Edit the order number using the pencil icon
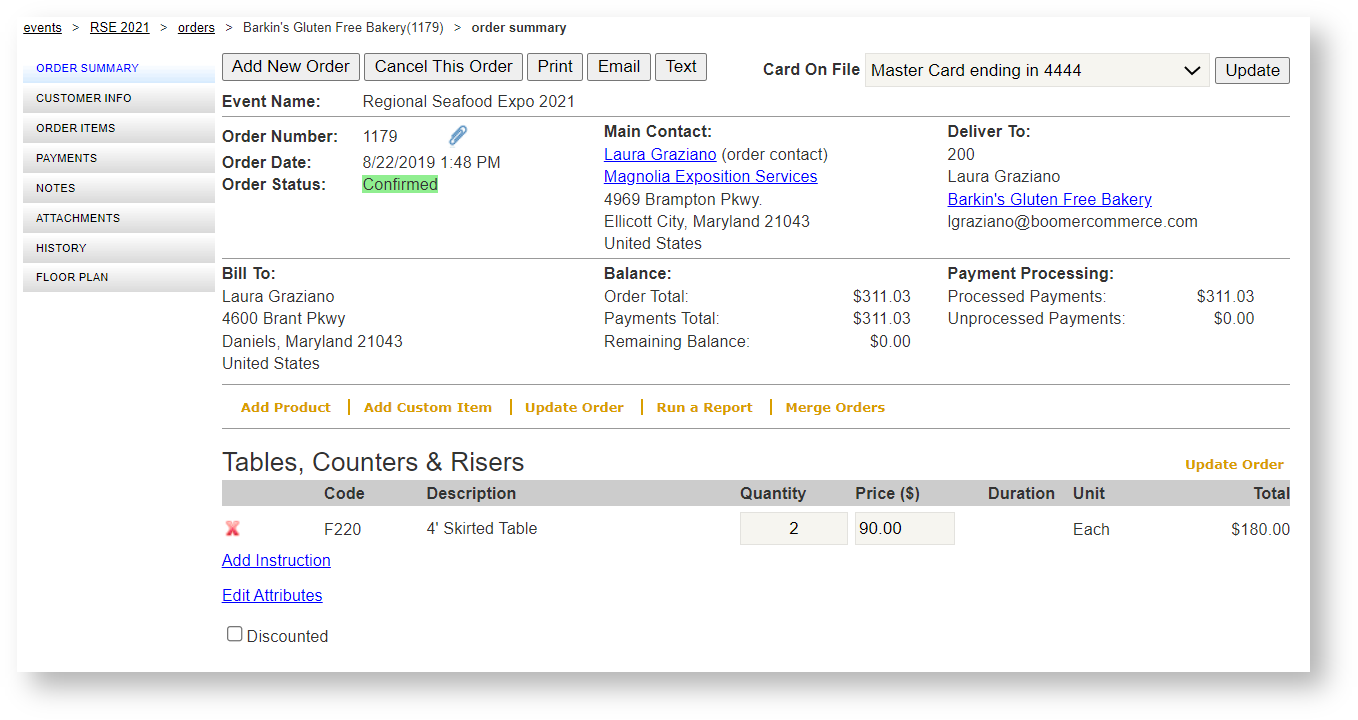Screen dimensions: 1358x720 pos(458,135)
